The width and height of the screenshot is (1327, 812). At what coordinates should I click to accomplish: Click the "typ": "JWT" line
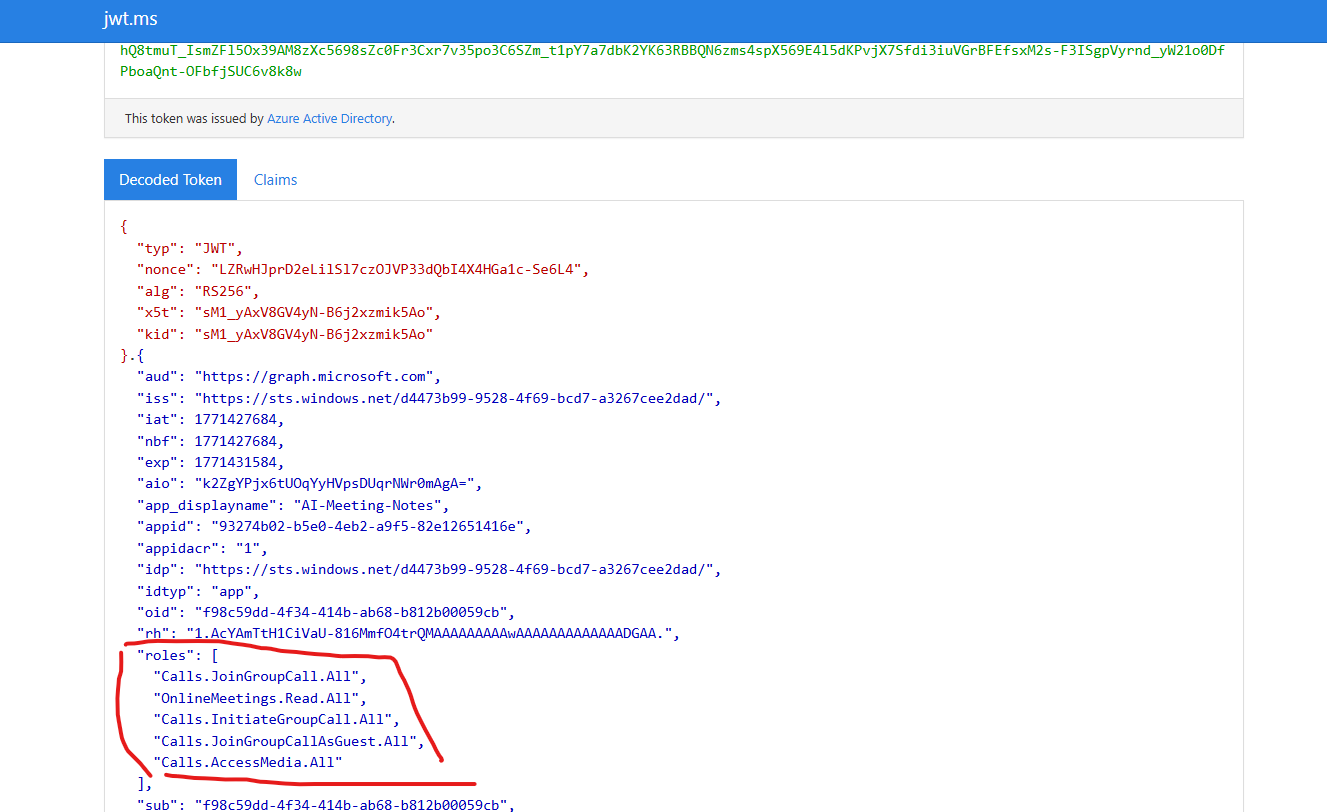click(x=190, y=248)
